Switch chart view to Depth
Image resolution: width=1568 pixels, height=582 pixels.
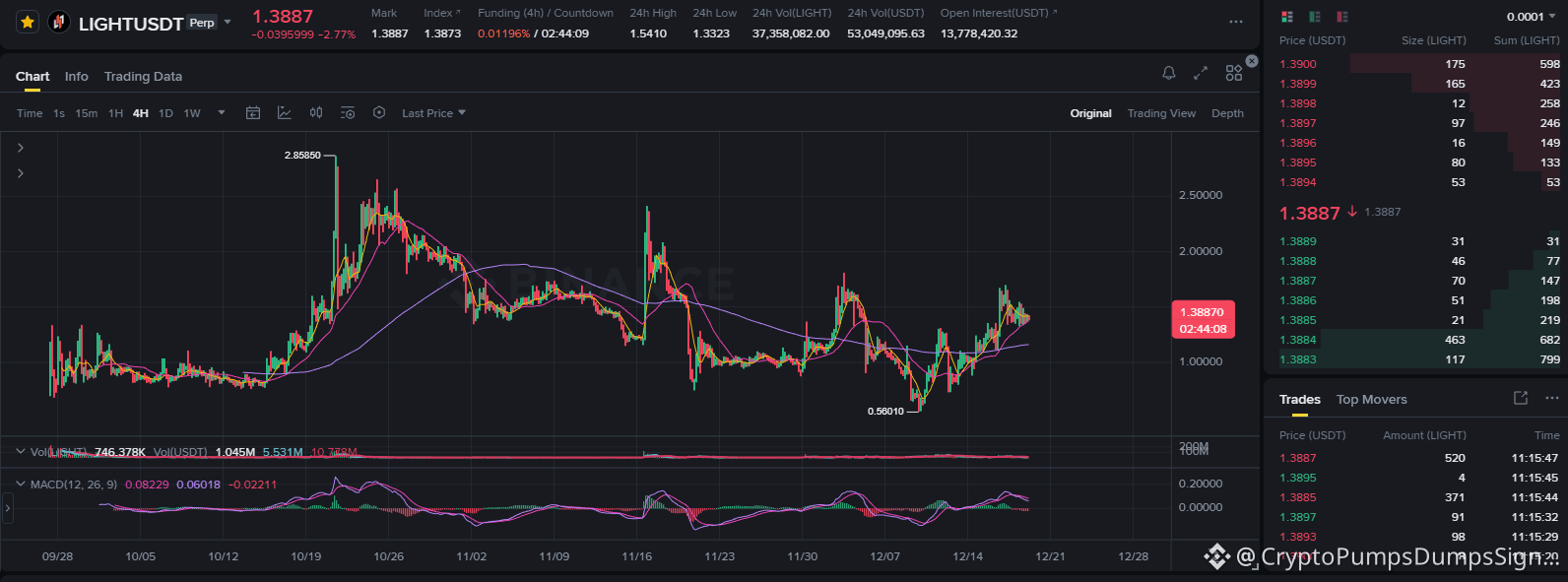tap(1227, 113)
